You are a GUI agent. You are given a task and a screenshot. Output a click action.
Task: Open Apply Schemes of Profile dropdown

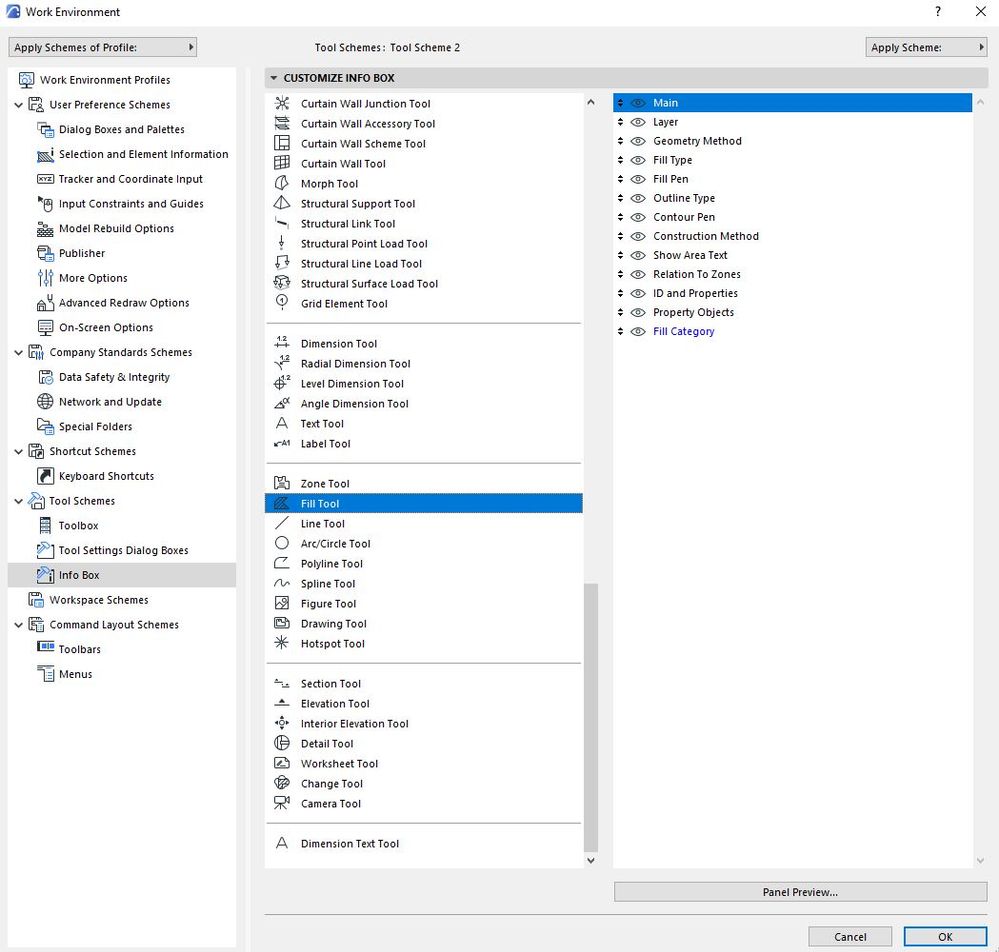click(103, 47)
